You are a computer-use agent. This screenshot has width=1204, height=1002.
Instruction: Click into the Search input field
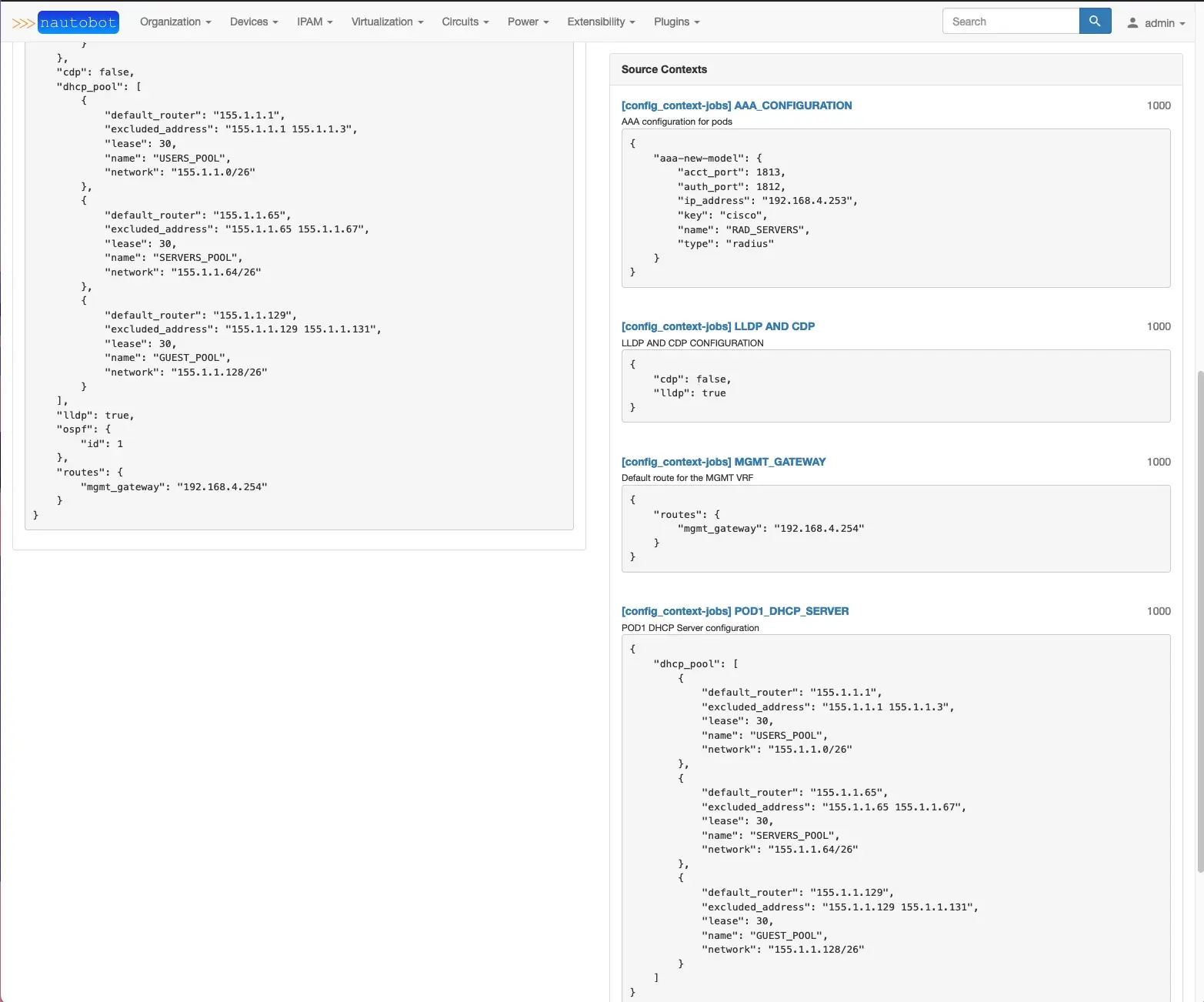(1010, 22)
